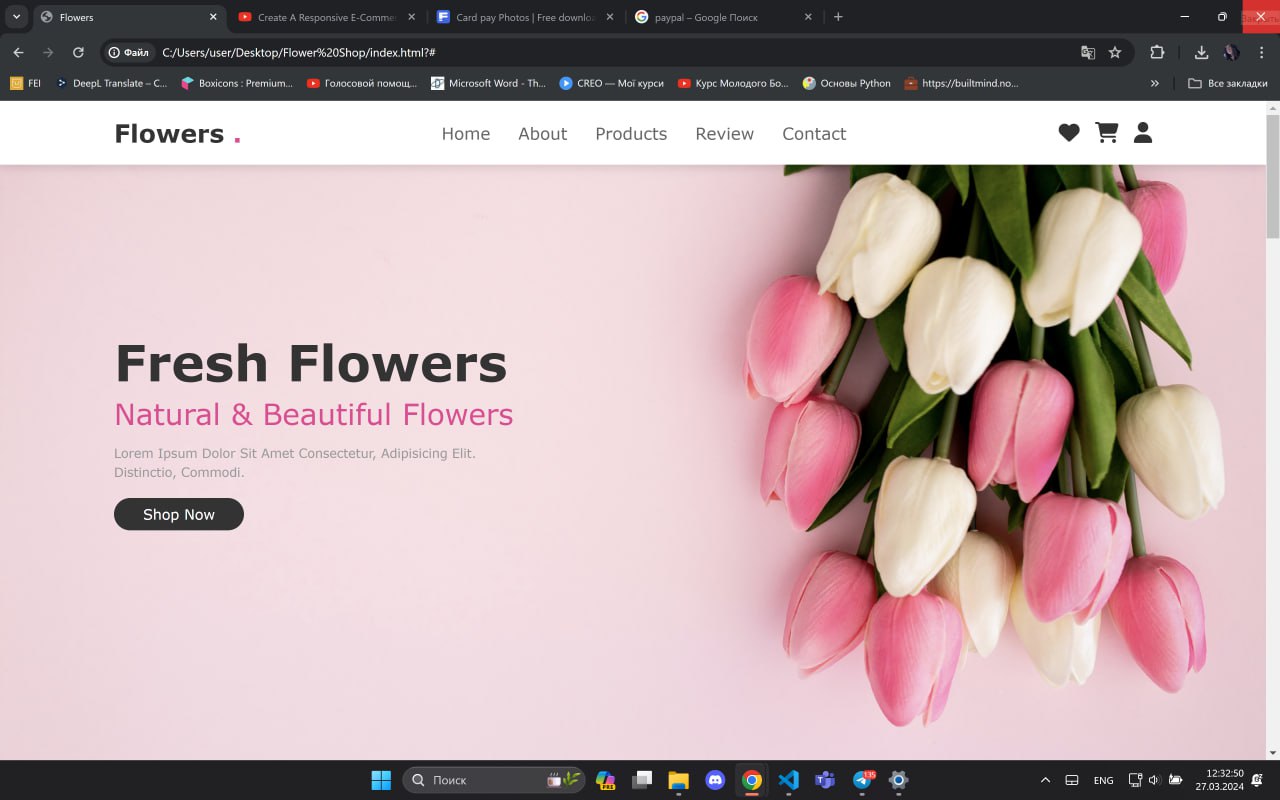Bookmark this page using the star icon

point(1115,52)
